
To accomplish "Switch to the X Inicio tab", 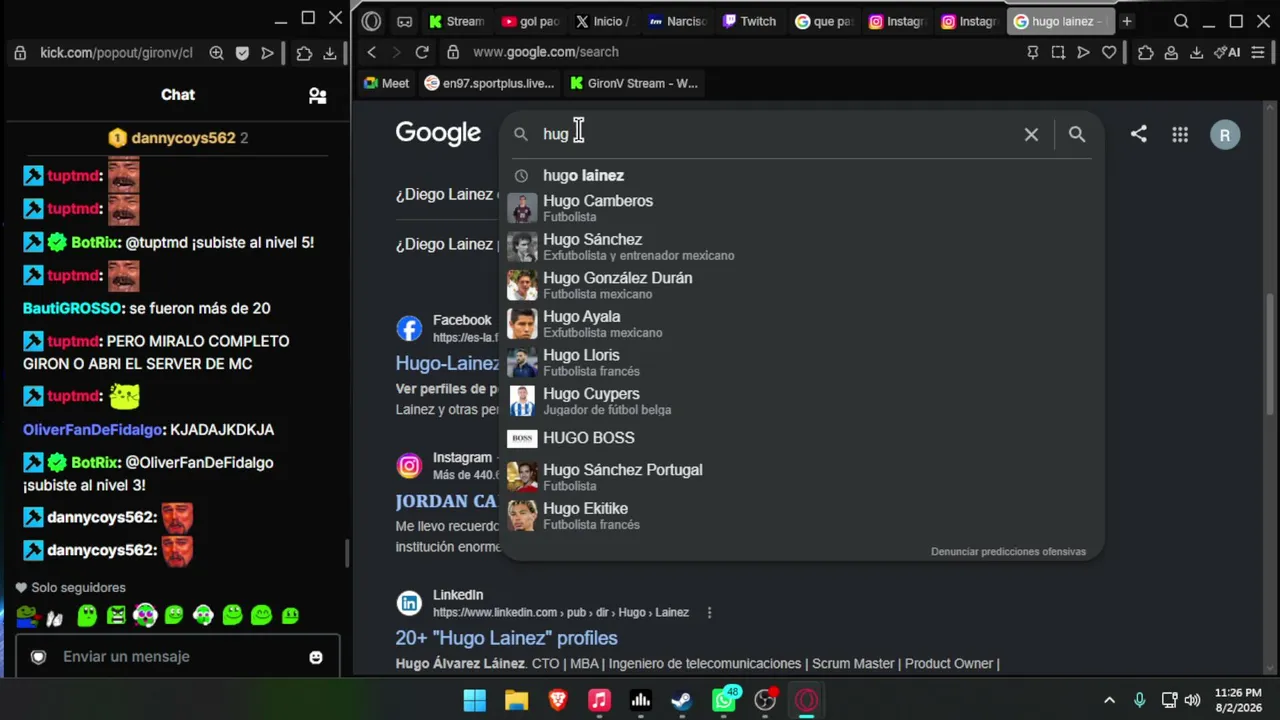I will pyautogui.click(x=603, y=21).
